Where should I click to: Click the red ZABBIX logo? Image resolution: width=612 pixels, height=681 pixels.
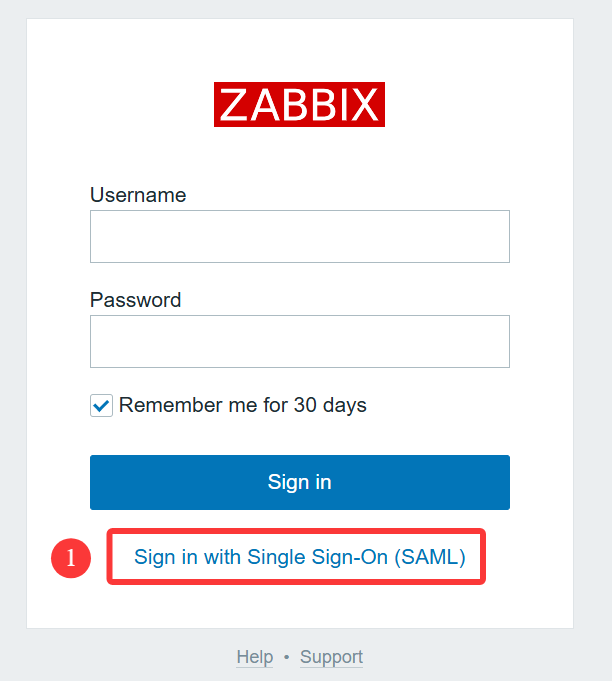click(299, 105)
